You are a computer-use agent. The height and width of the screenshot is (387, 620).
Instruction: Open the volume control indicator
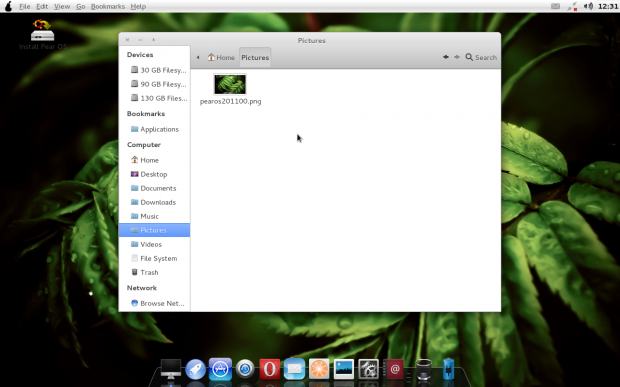(x=588, y=6)
